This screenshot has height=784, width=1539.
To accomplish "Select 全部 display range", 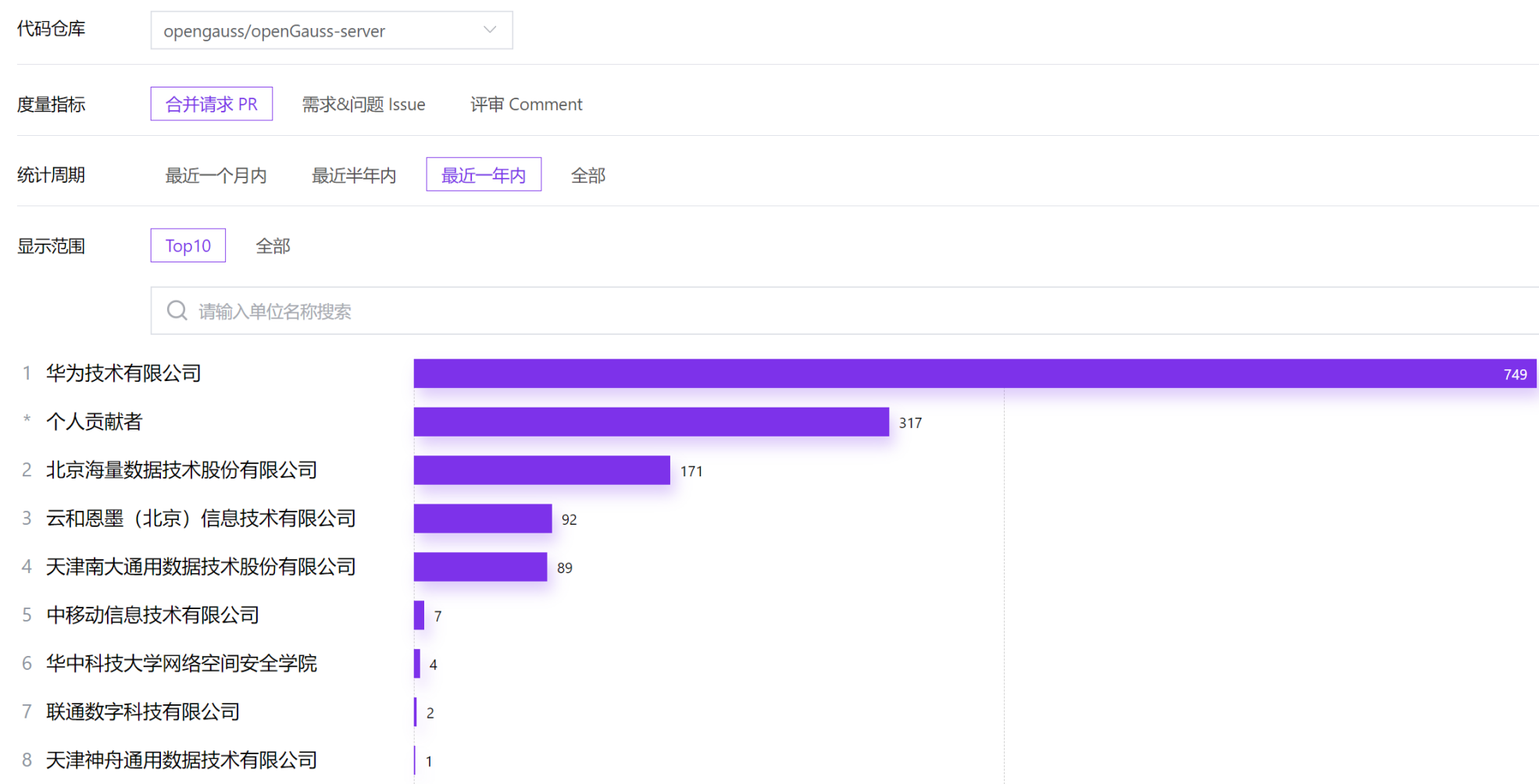I will (273, 246).
